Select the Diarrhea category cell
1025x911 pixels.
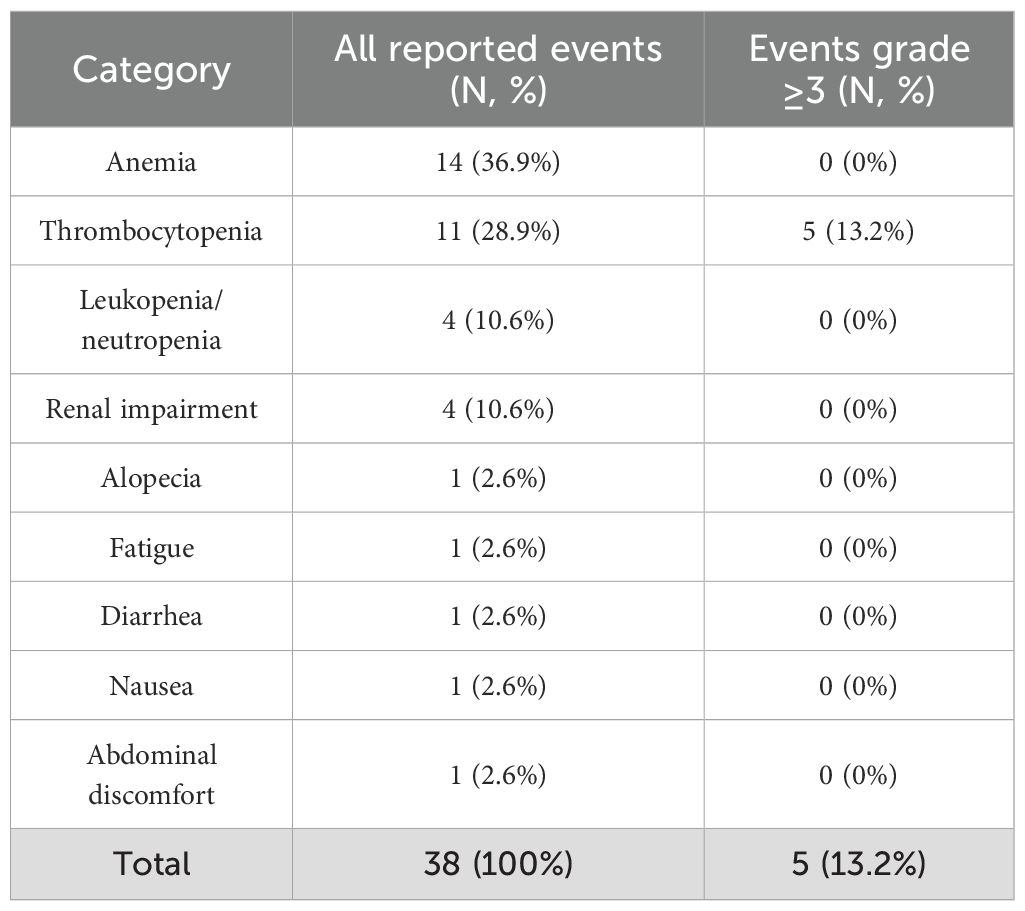151,616
